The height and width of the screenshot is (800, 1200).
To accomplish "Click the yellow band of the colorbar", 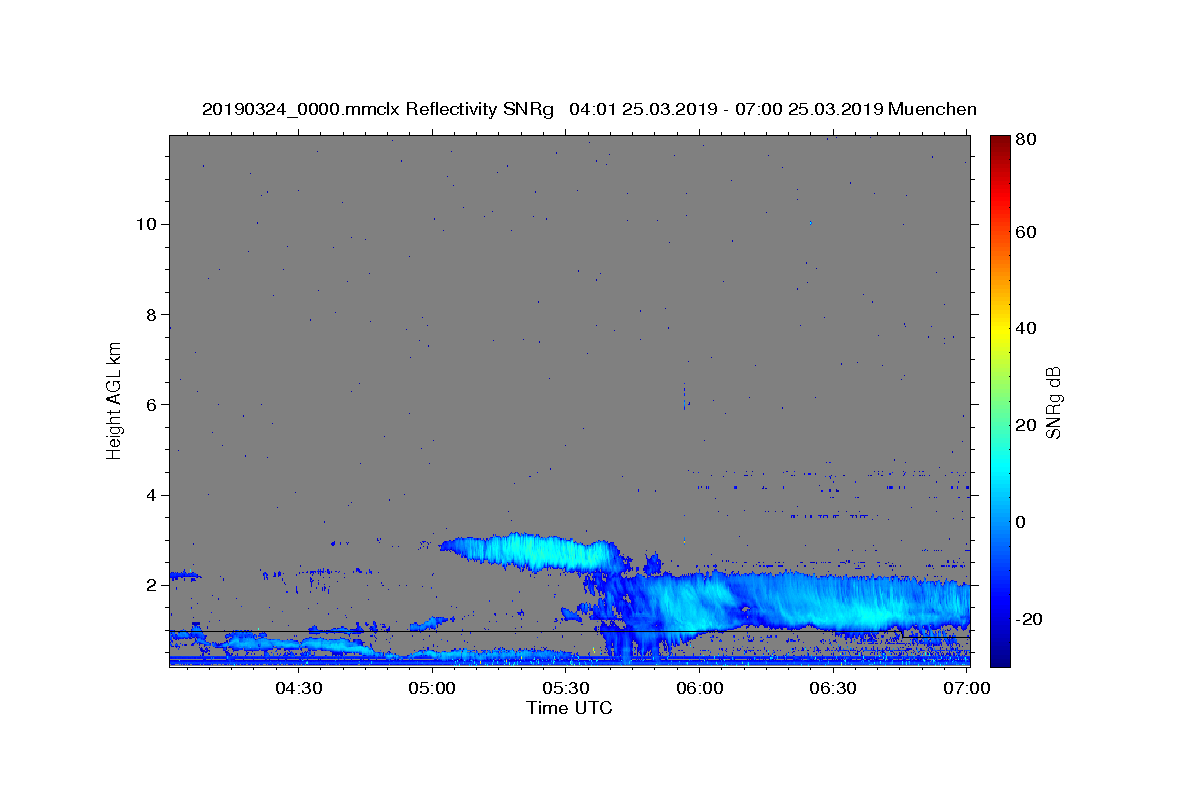I will 1000,330.
